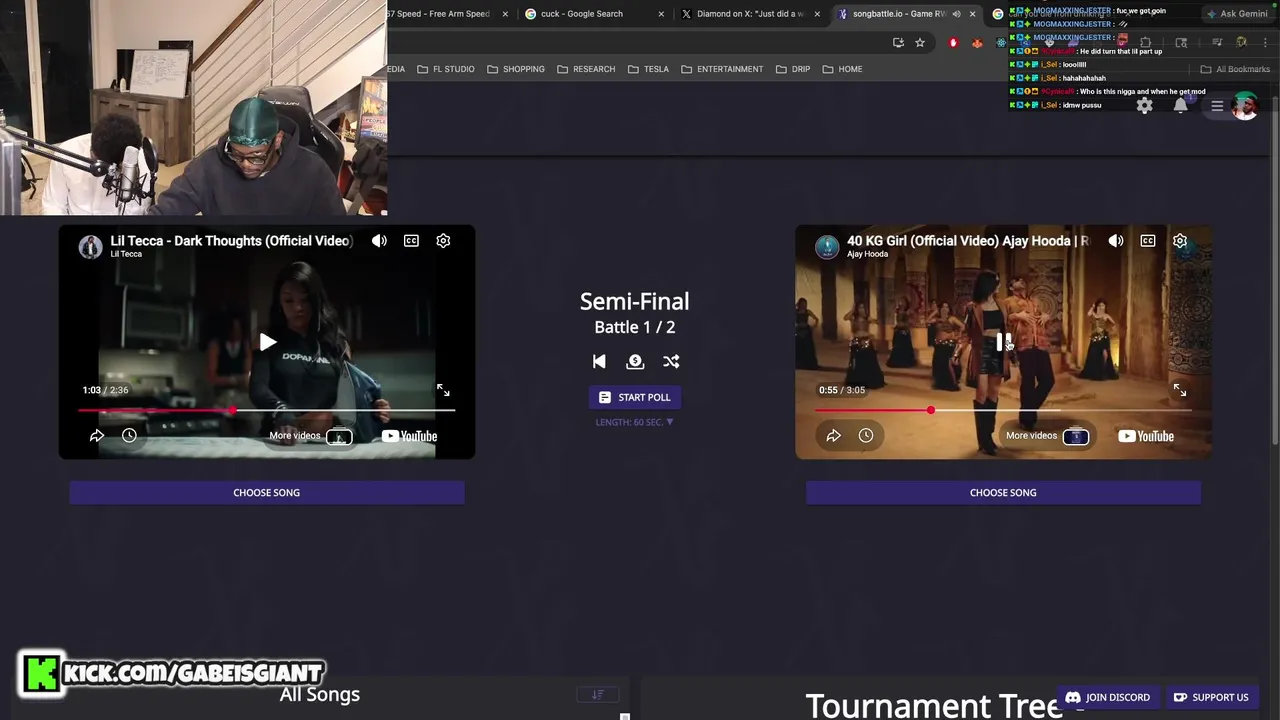Open YouTube logo on the Lil Tecca player
Image resolution: width=1280 pixels, height=720 pixels.
pyautogui.click(x=409, y=436)
